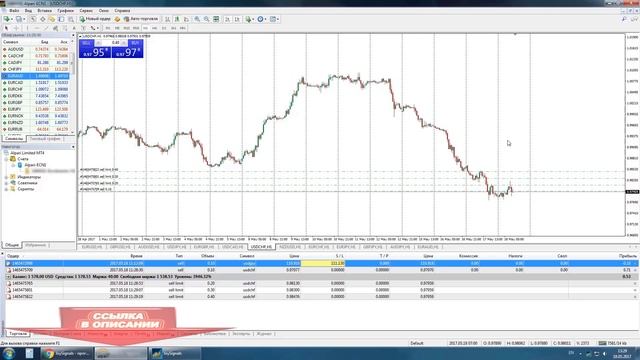Click the BUY one-click button
This screenshot has width=640, height=360.
coord(127,49)
